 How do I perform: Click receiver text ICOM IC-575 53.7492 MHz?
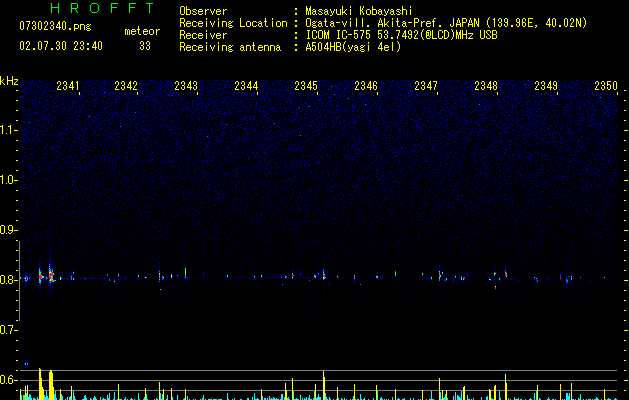(x=401, y=35)
